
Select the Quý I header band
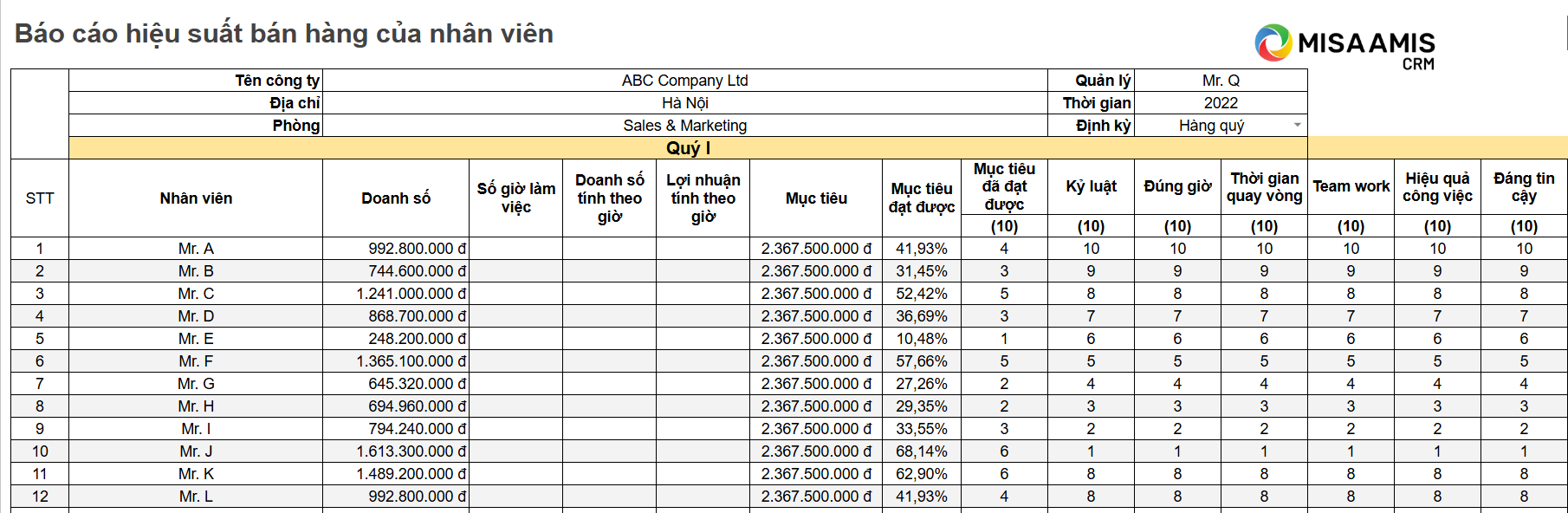click(x=688, y=148)
